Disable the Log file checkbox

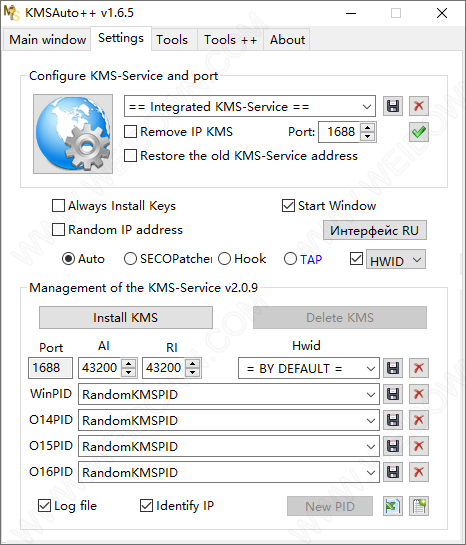44,506
